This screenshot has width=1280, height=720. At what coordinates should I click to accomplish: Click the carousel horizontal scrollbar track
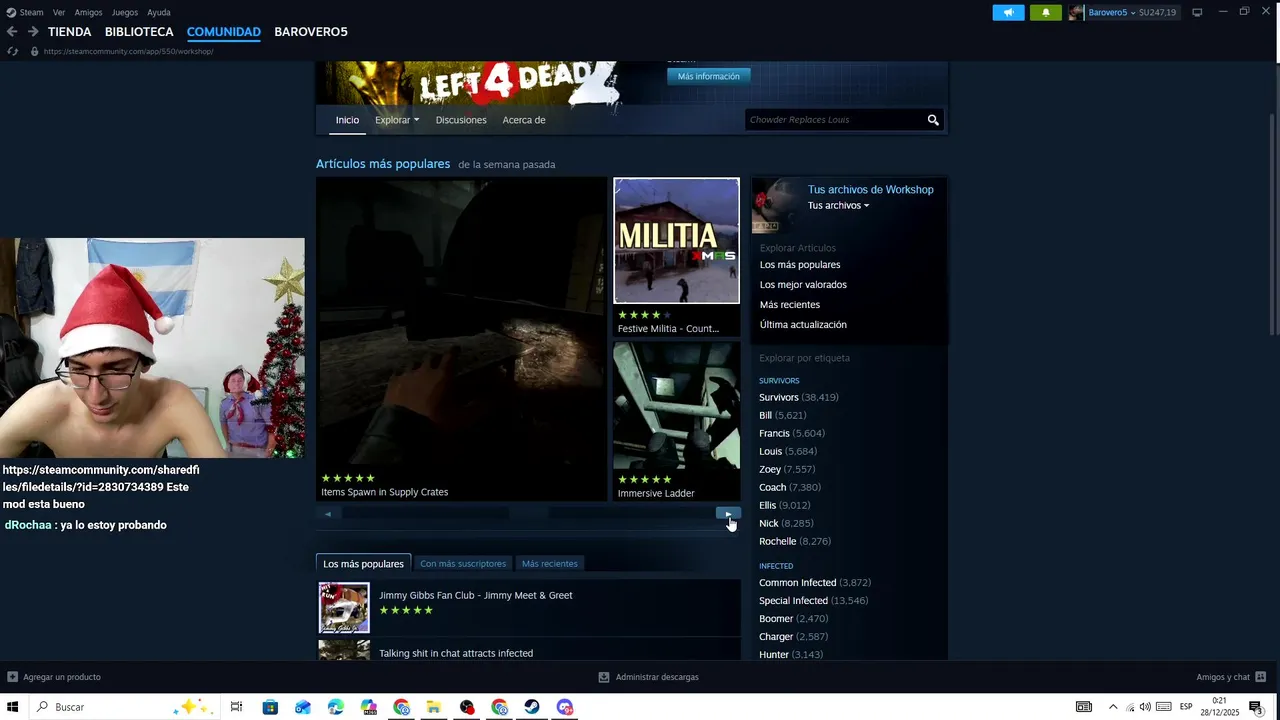click(528, 514)
